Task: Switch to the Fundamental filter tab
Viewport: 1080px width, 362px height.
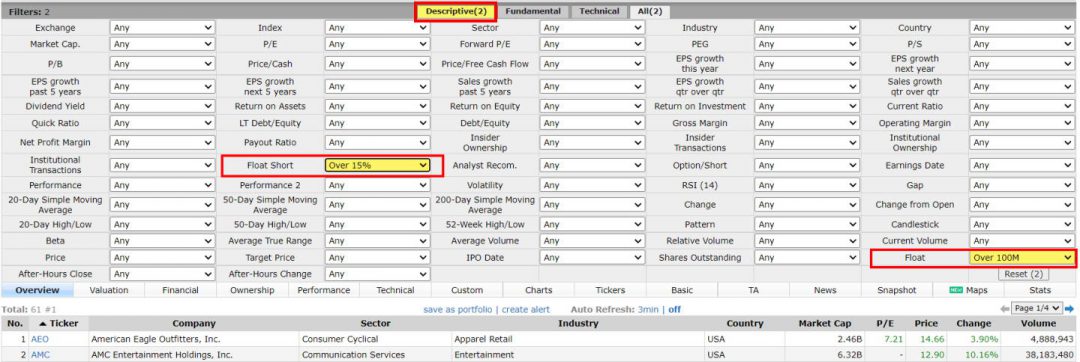Action: click(x=533, y=11)
